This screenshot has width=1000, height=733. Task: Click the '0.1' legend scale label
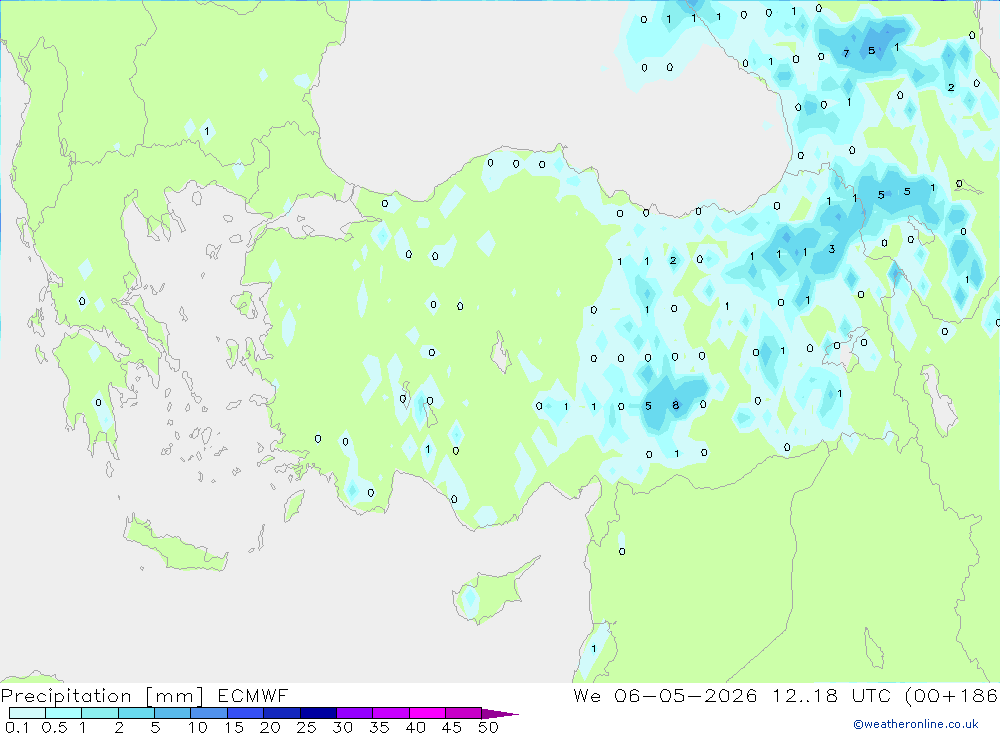[17, 727]
